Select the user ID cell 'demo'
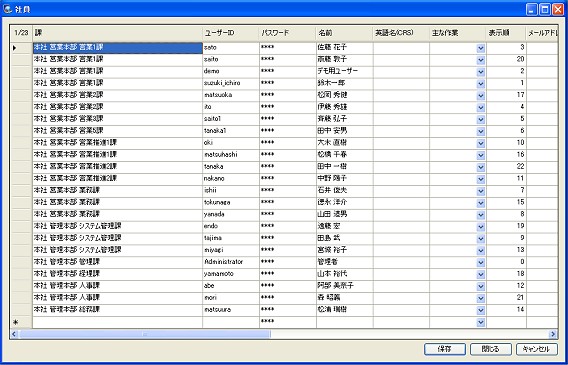 [x=231, y=72]
